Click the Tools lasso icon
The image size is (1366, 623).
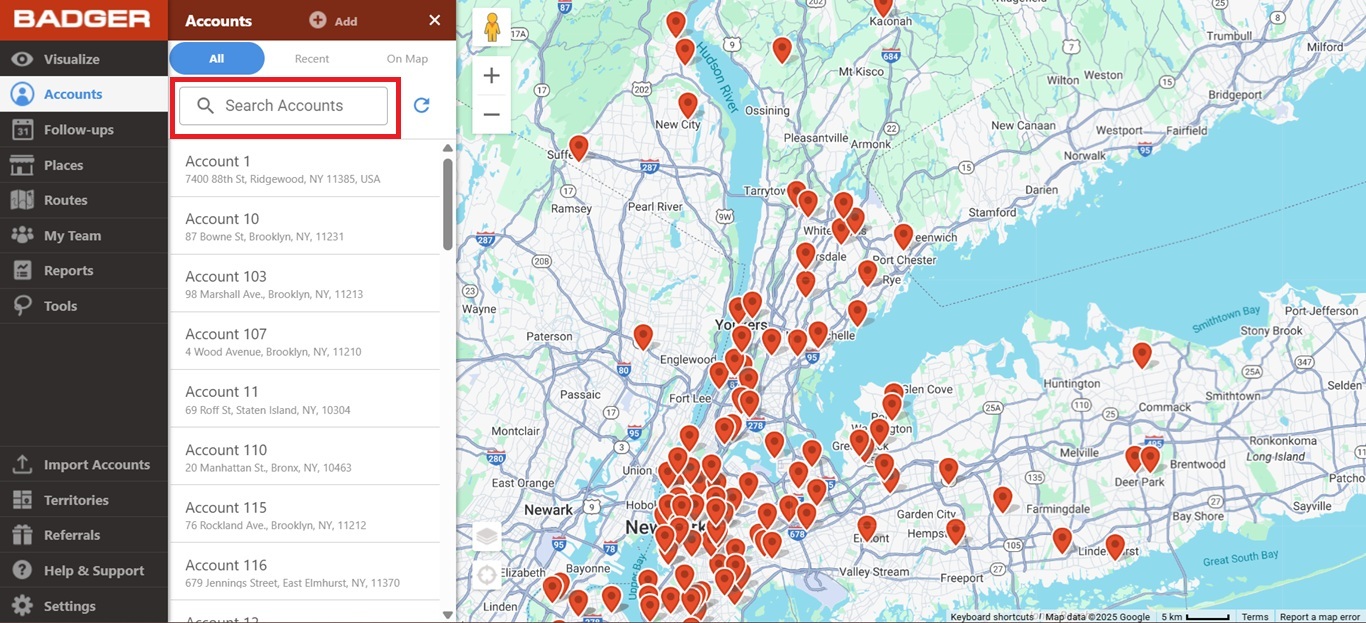22,306
